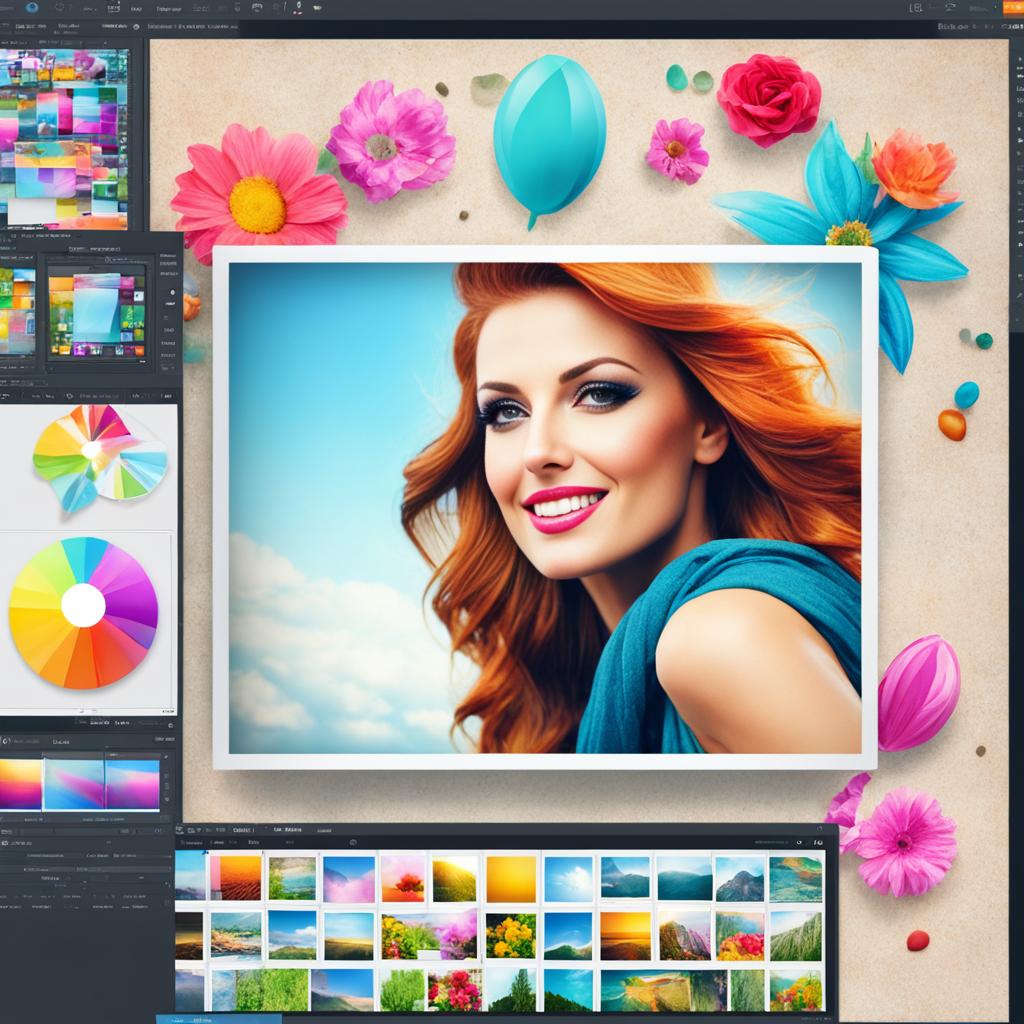Select the solid orange-yellow thumbnail in filmstrip

pos(511,879)
